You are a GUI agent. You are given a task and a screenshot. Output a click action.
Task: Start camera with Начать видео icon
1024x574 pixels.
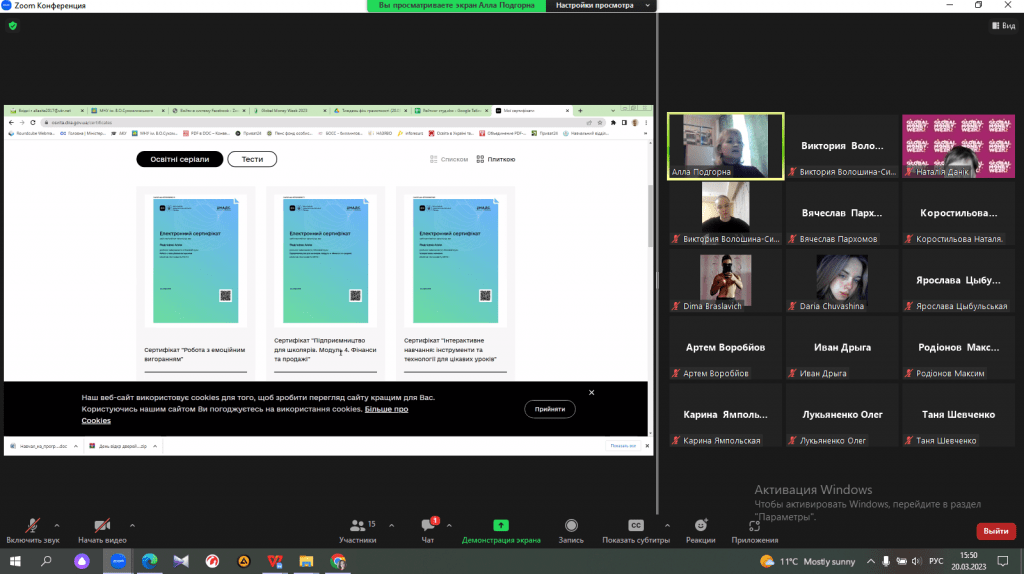pyautogui.click(x=101, y=525)
